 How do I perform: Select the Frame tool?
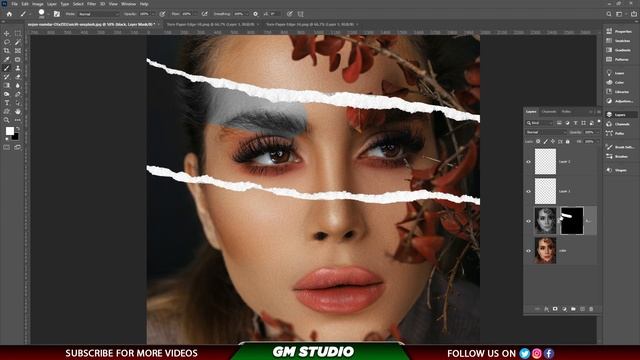[18, 51]
